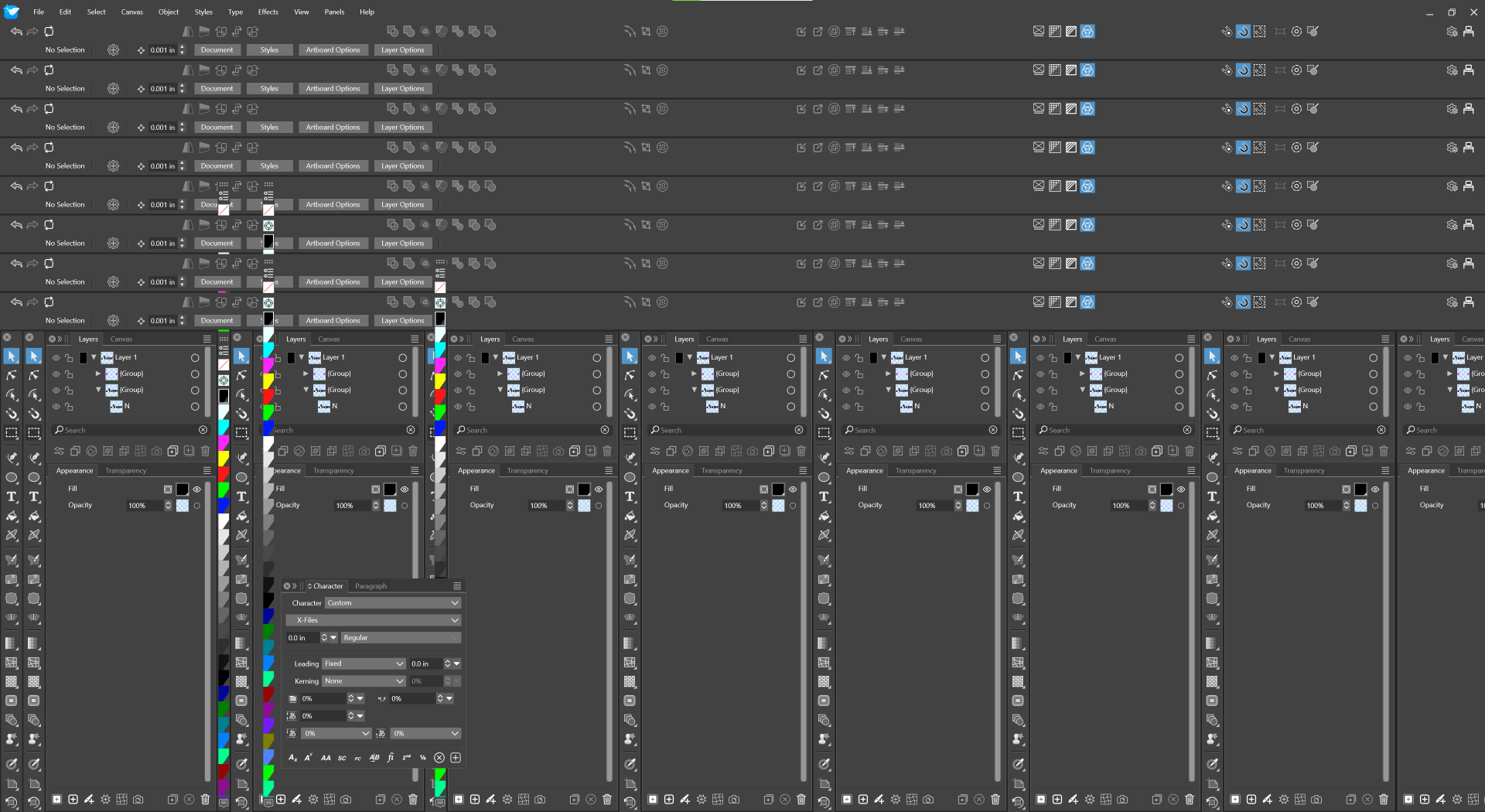The height and width of the screenshot is (812, 1485).
Task: Toggle the all caps 'AA' option
Action: click(x=326, y=758)
